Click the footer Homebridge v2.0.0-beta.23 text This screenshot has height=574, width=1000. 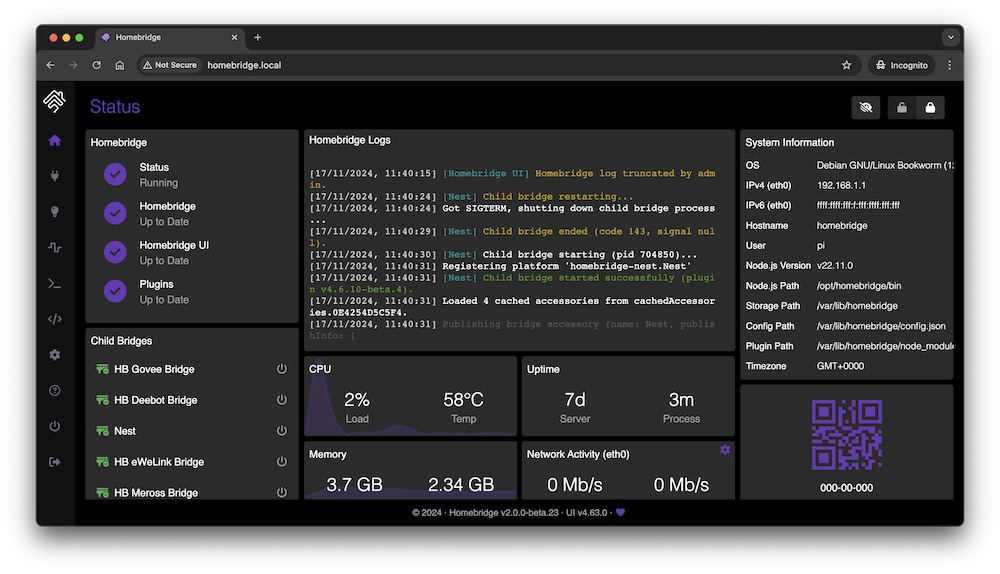503,513
